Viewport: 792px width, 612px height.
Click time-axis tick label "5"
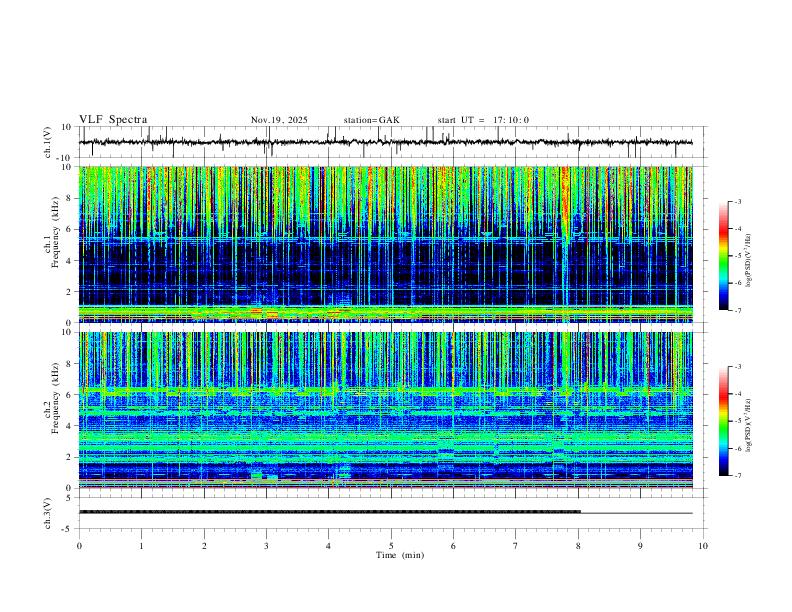point(391,546)
